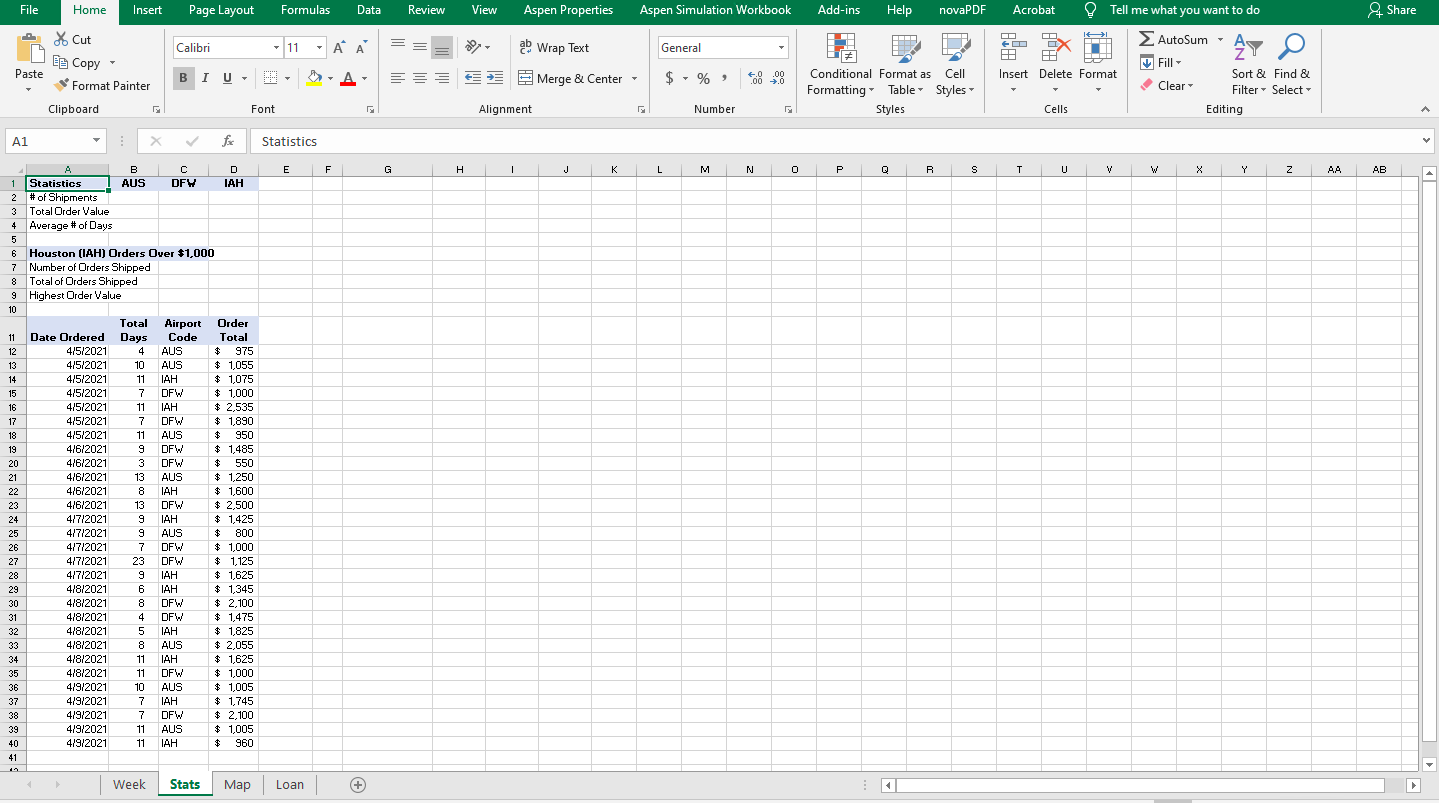Click the Format as Table button

click(904, 66)
